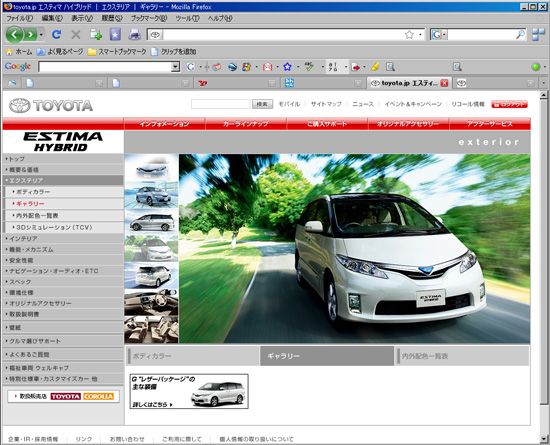Open the ファイル menu
Screen dimensions: 550x445
pyautogui.click(x=19, y=18)
